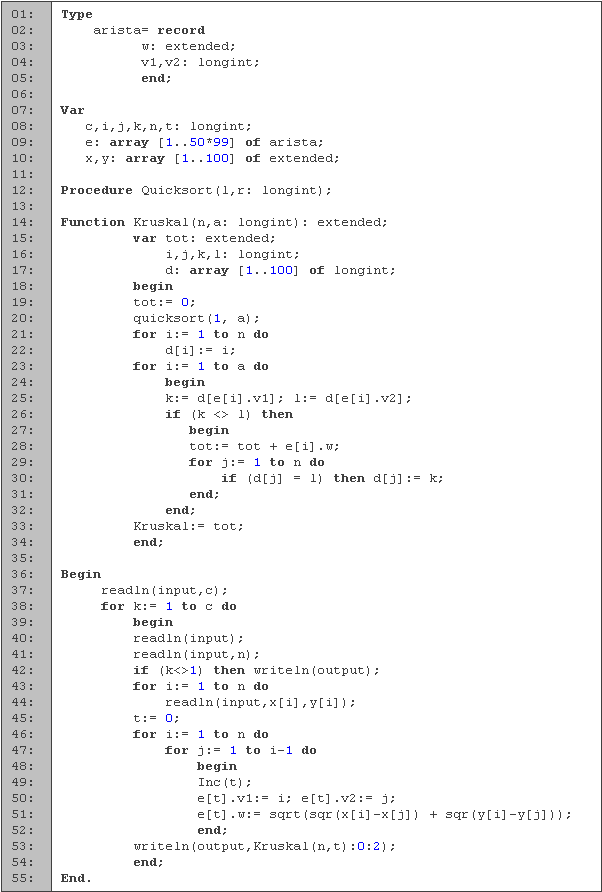Click the main "Begin" keyword on line 36
This screenshot has width=602, height=892.
point(81,575)
